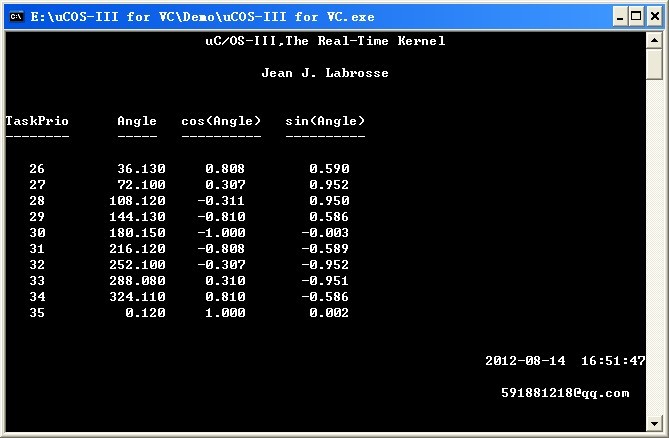Viewport: 669px width, 438px height.
Task: Click cosine value -0.810
Action: [221, 217]
